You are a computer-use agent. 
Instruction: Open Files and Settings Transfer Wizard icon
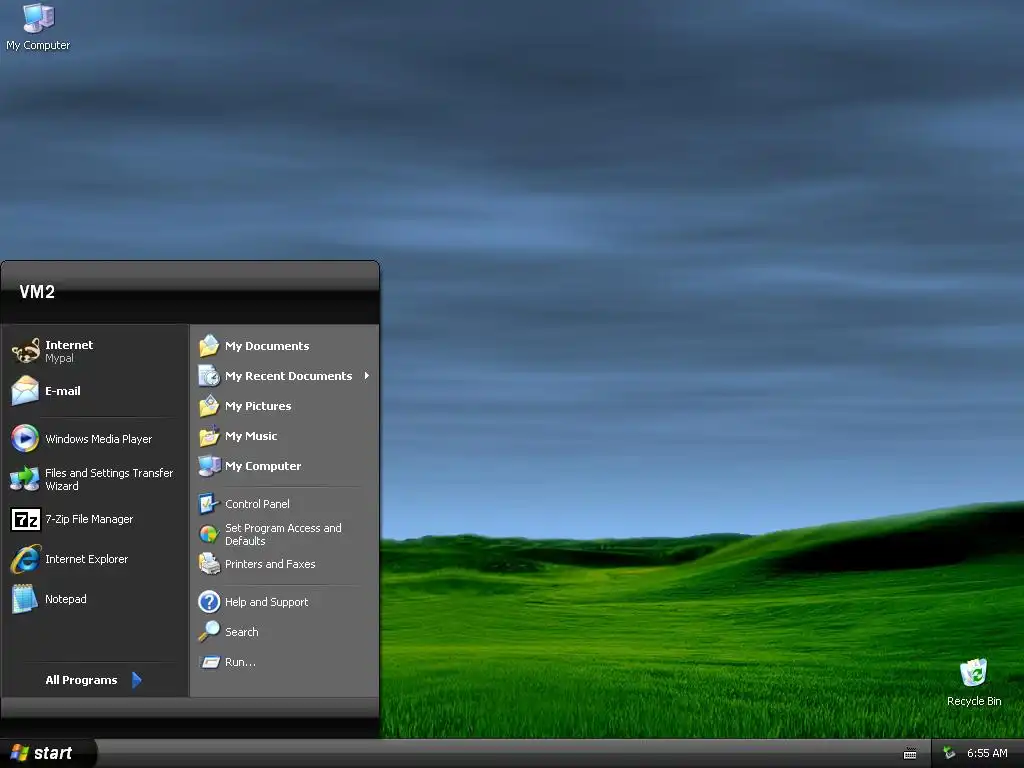point(25,479)
